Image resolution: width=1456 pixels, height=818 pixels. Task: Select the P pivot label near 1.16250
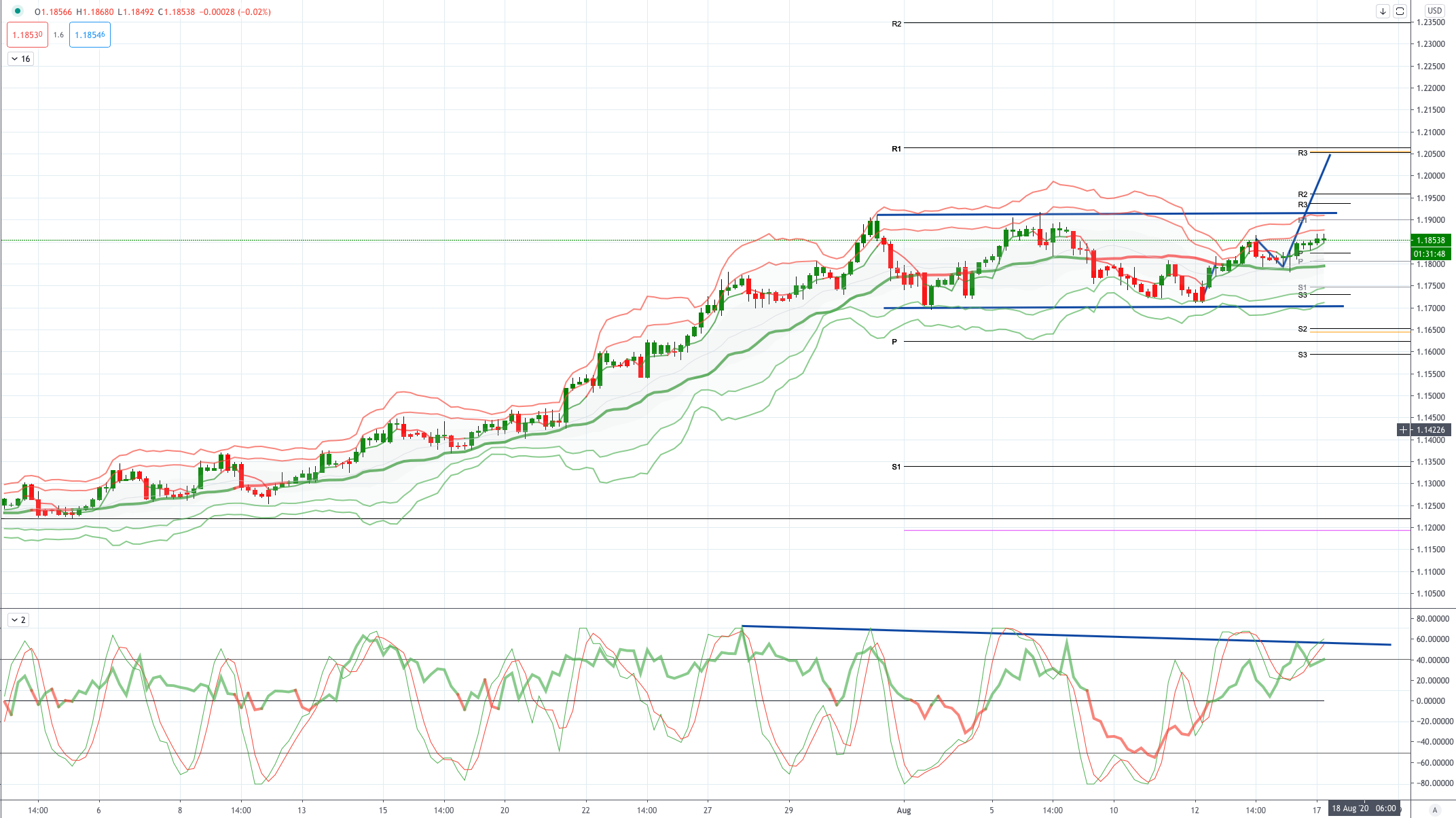point(894,342)
